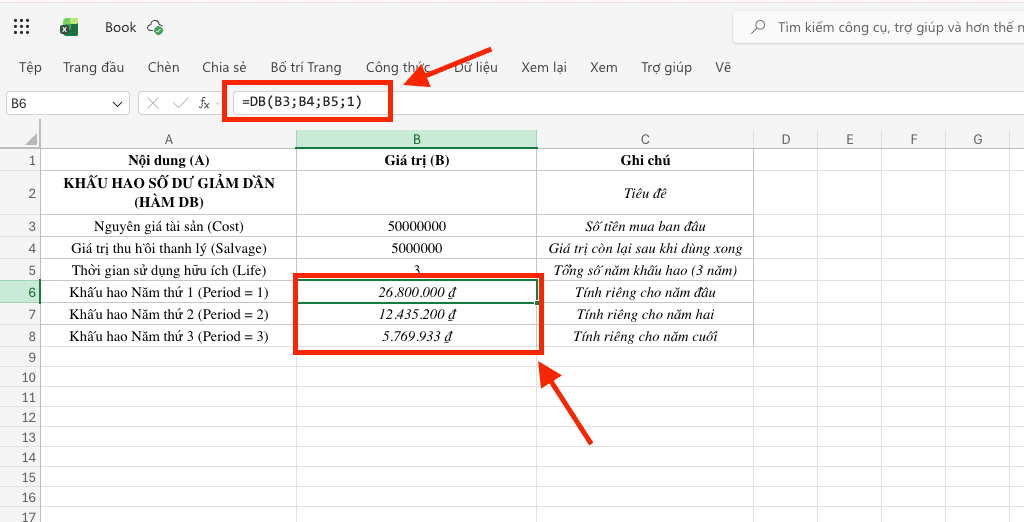Click the Book file name
Screen dimensions: 1024x522
121,27
